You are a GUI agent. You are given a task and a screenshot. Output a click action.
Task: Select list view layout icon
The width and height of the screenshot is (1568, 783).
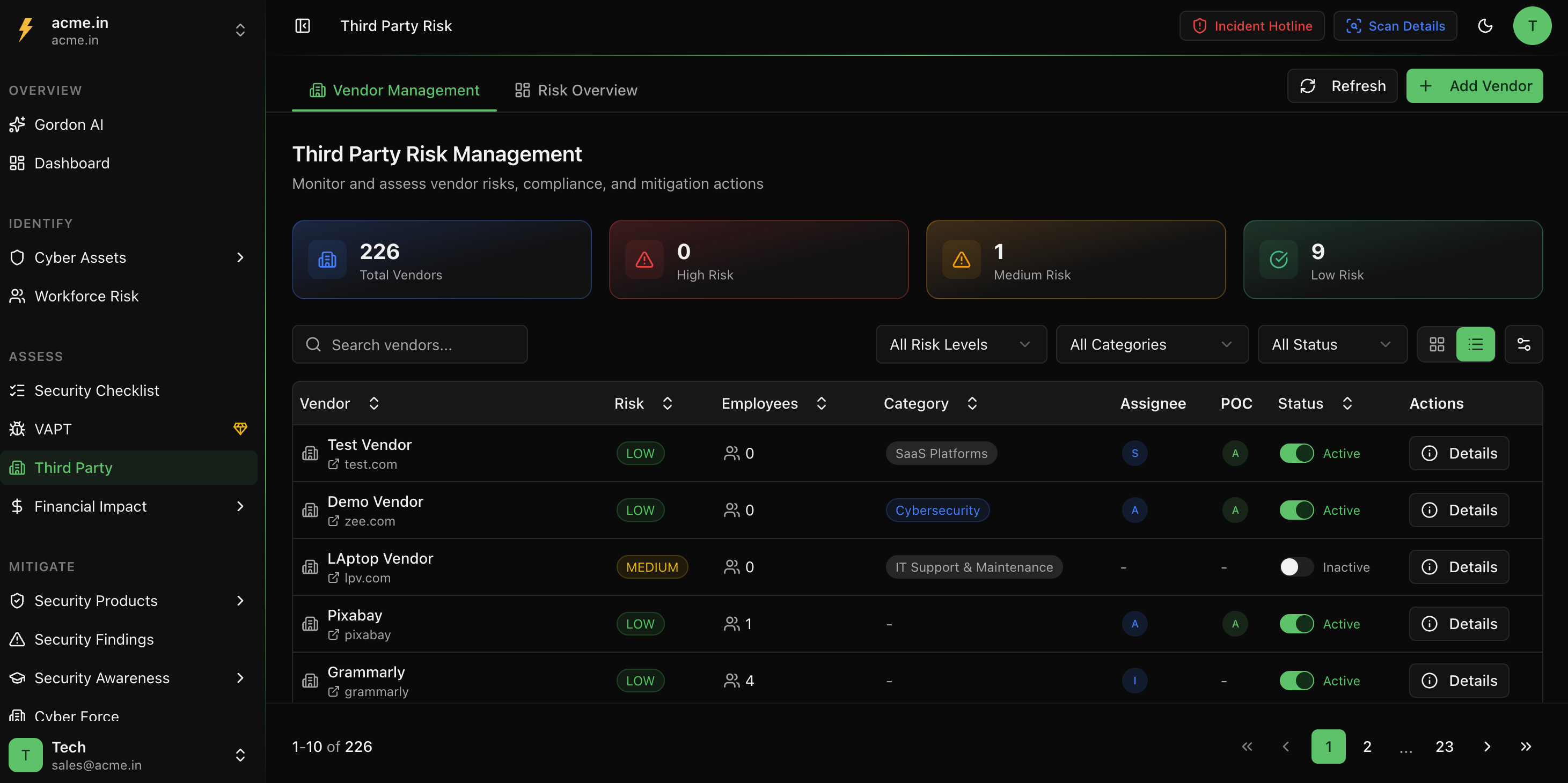1475,344
